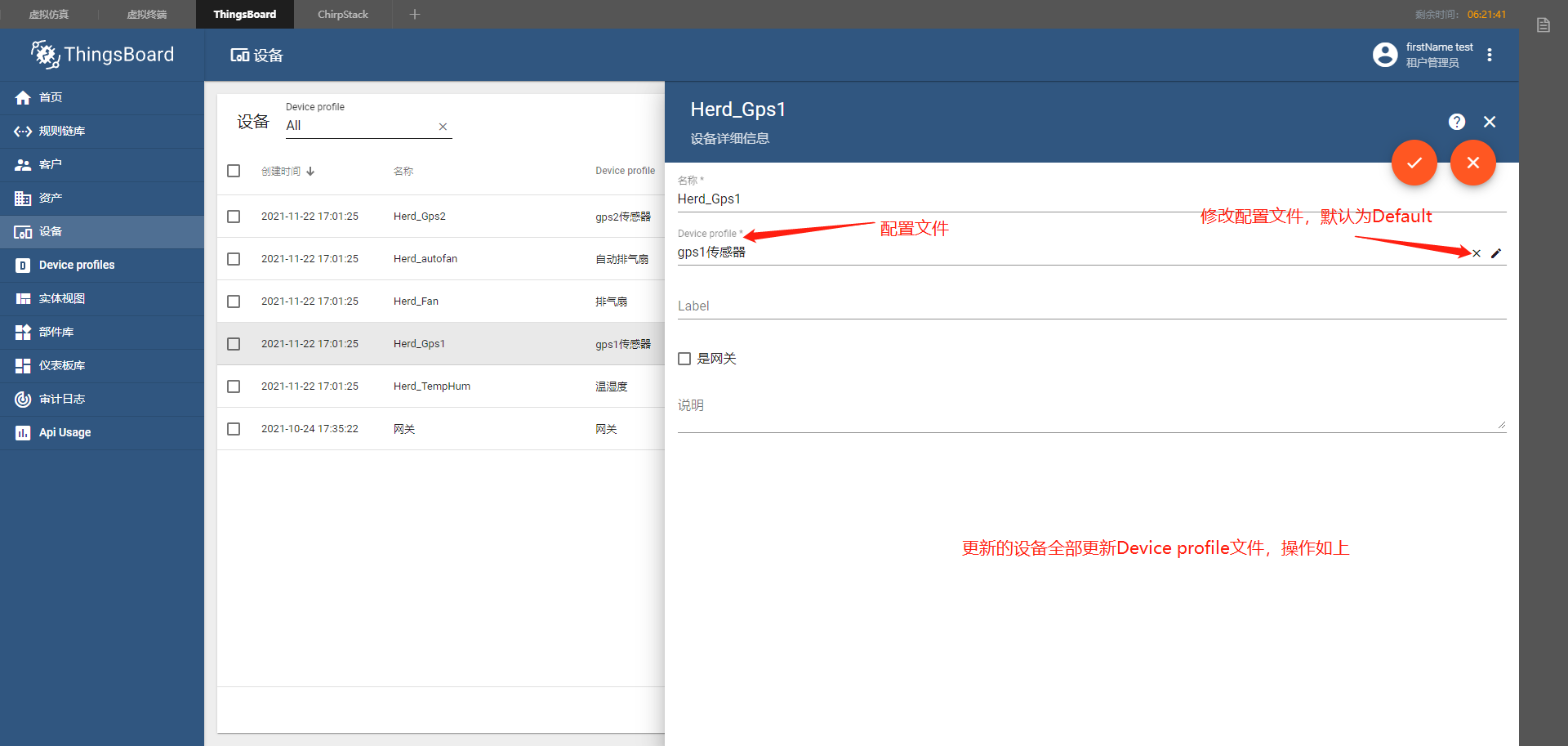The height and width of the screenshot is (746, 1568).
Task: Open the 审计日志 sidebar entry
Action: [64, 399]
